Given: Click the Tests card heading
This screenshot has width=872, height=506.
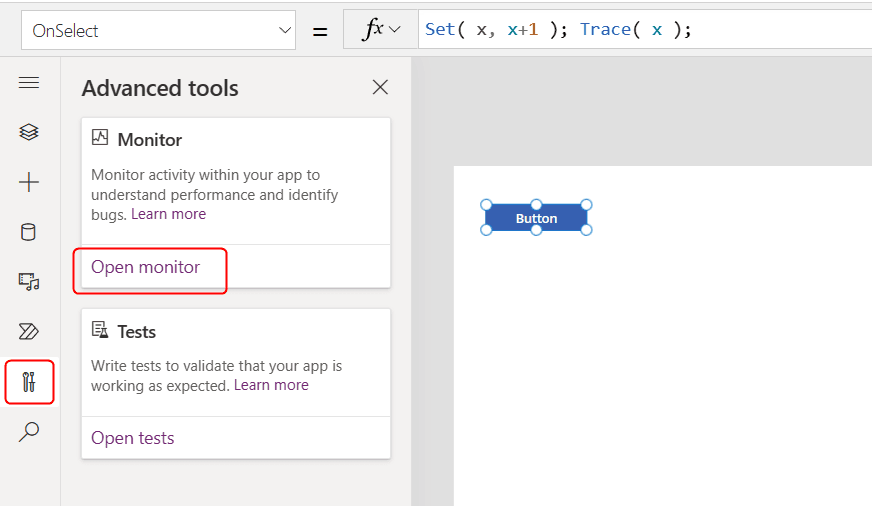Looking at the screenshot, I should (x=137, y=332).
